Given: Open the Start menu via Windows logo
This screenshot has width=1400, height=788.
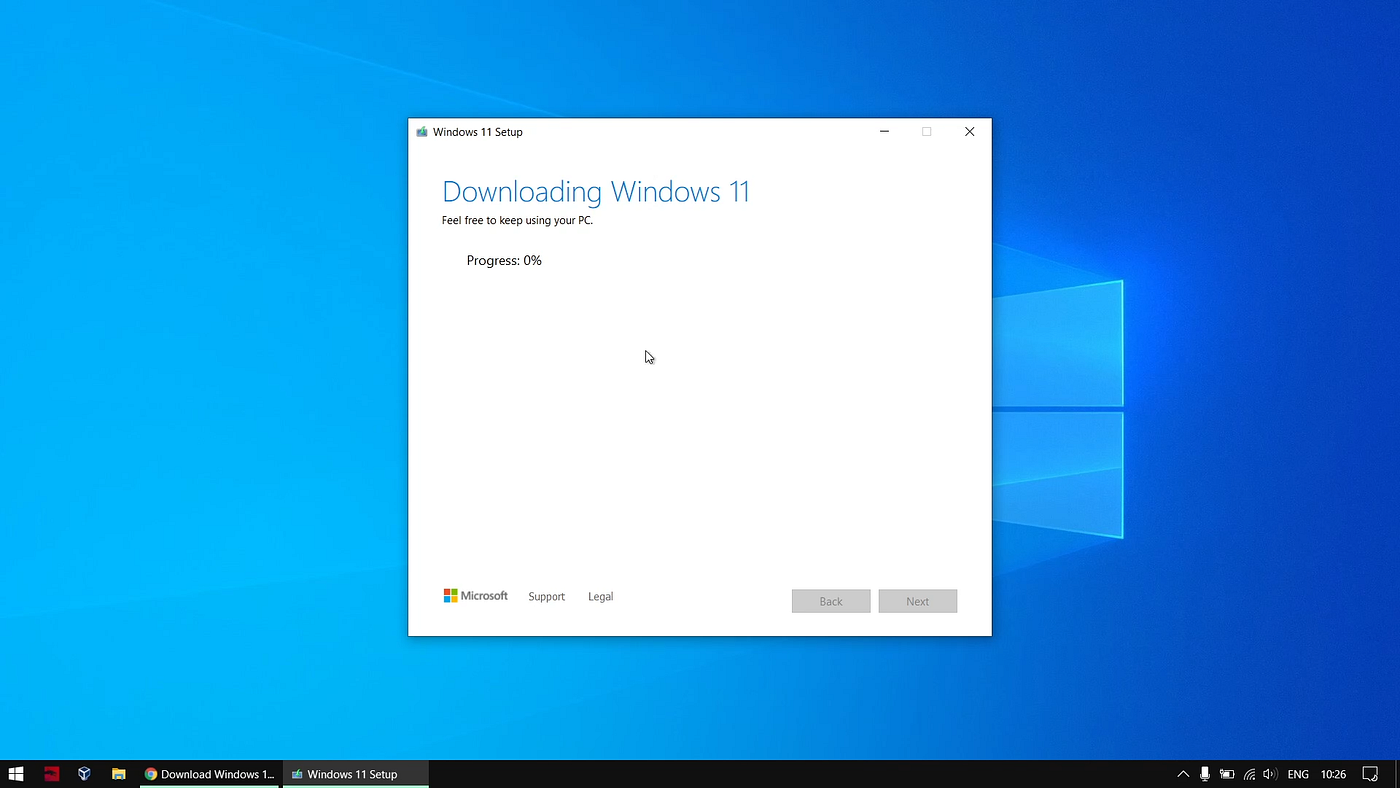Looking at the screenshot, I should (15, 773).
